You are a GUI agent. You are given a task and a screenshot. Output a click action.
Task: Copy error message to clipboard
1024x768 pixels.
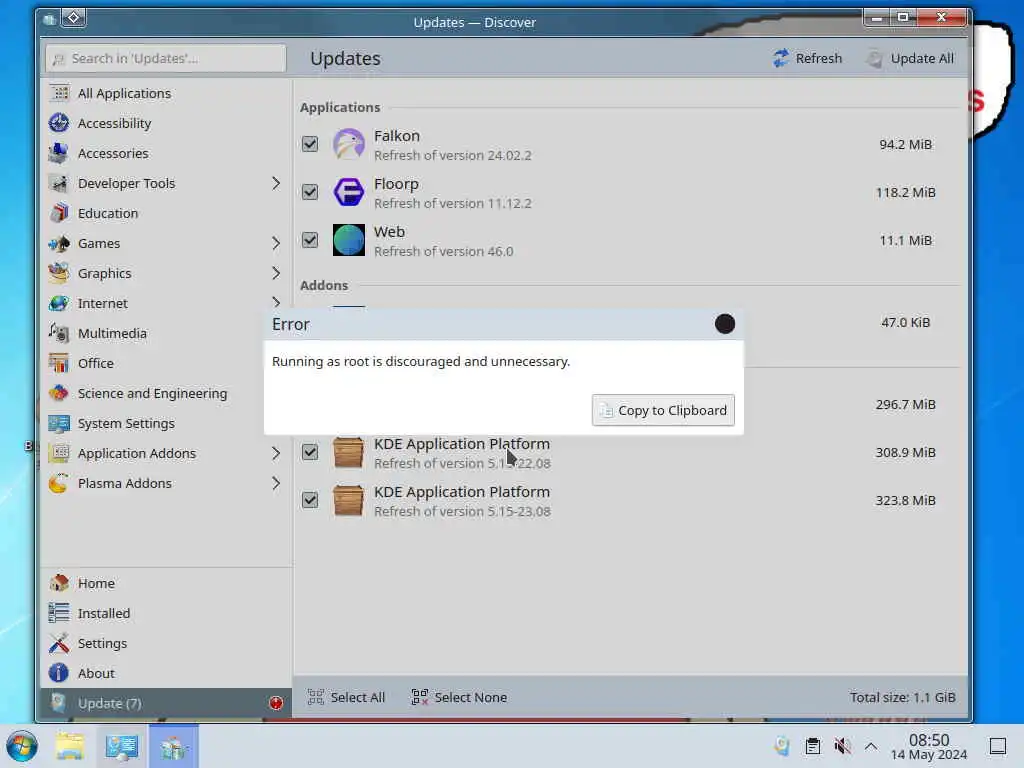(663, 411)
